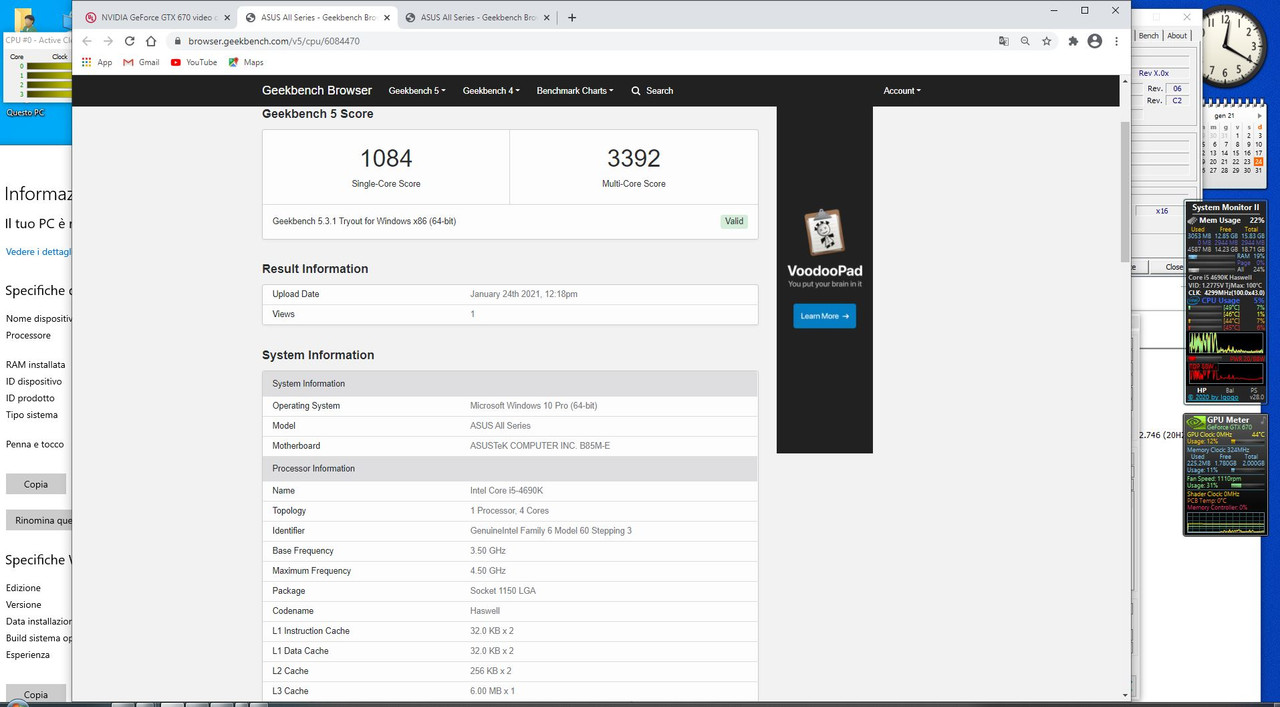
Task: Select the Haswell codename value
Action: click(485, 610)
